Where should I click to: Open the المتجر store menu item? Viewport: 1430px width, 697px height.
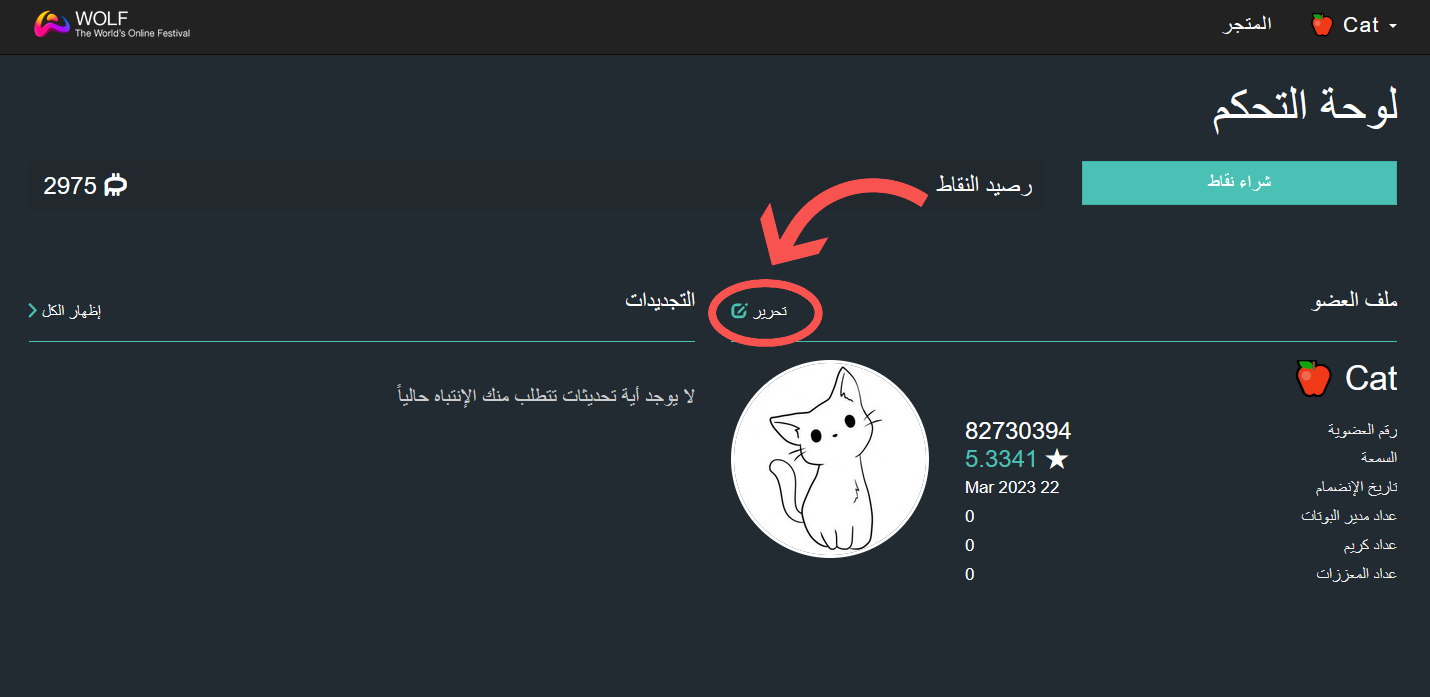pos(1247,24)
